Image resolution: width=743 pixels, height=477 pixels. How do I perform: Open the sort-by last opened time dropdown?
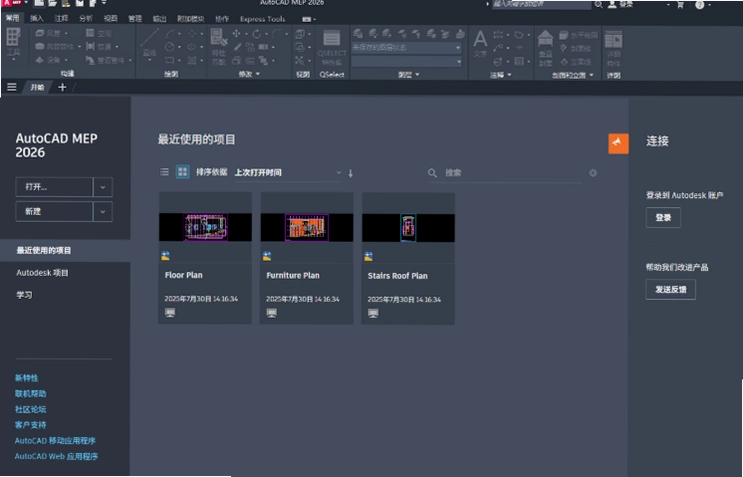point(288,172)
